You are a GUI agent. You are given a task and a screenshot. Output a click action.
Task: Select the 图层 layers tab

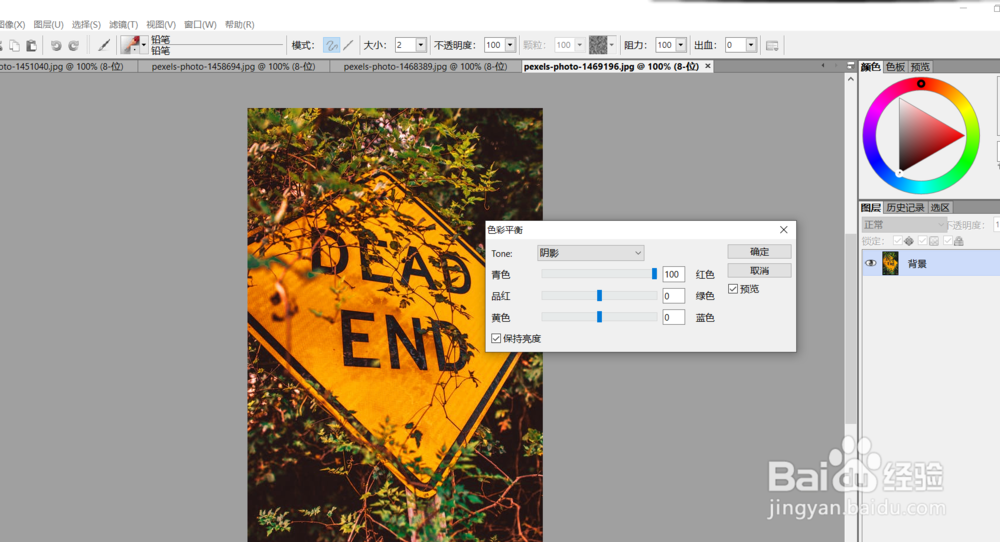pos(871,207)
